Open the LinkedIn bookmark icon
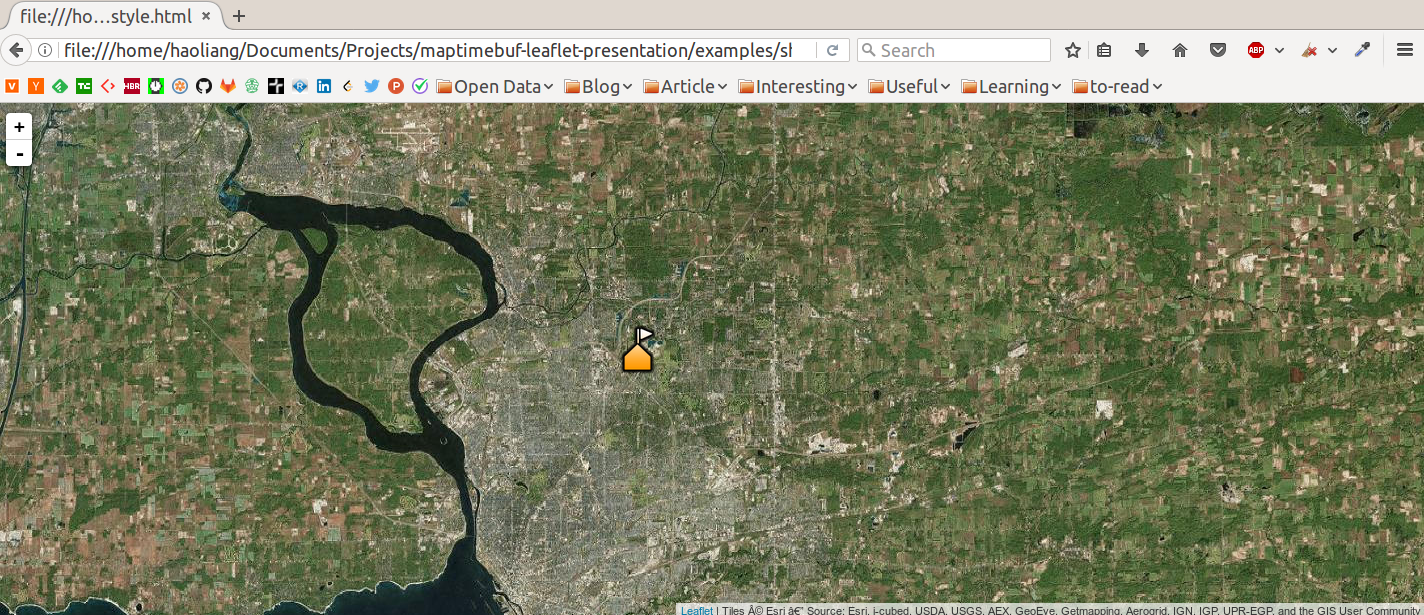This screenshot has width=1424, height=615. click(x=324, y=87)
